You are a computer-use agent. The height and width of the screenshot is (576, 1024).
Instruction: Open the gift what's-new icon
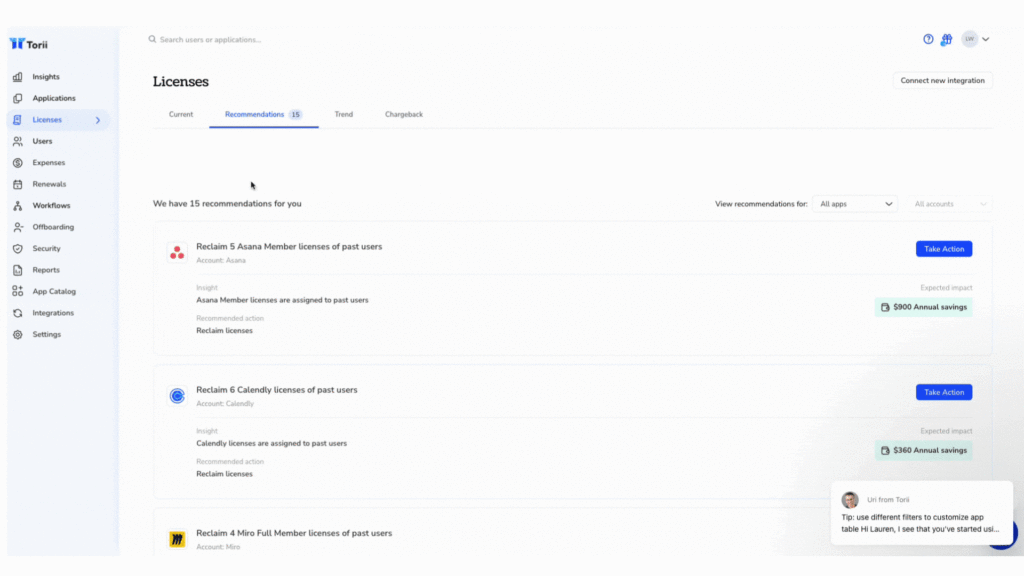coord(946,40)
